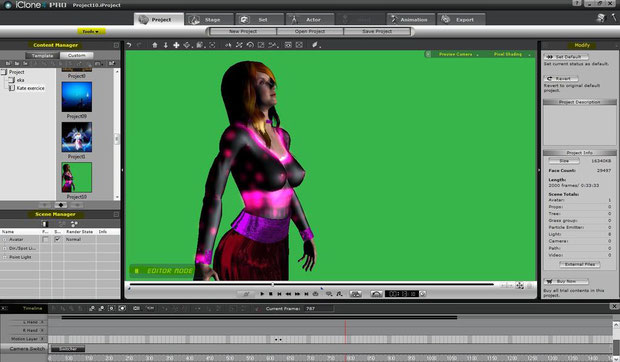This screenshot has width=620, height=362.
Task: Open the Tools dropdown menu
Action: coord(91,31)
